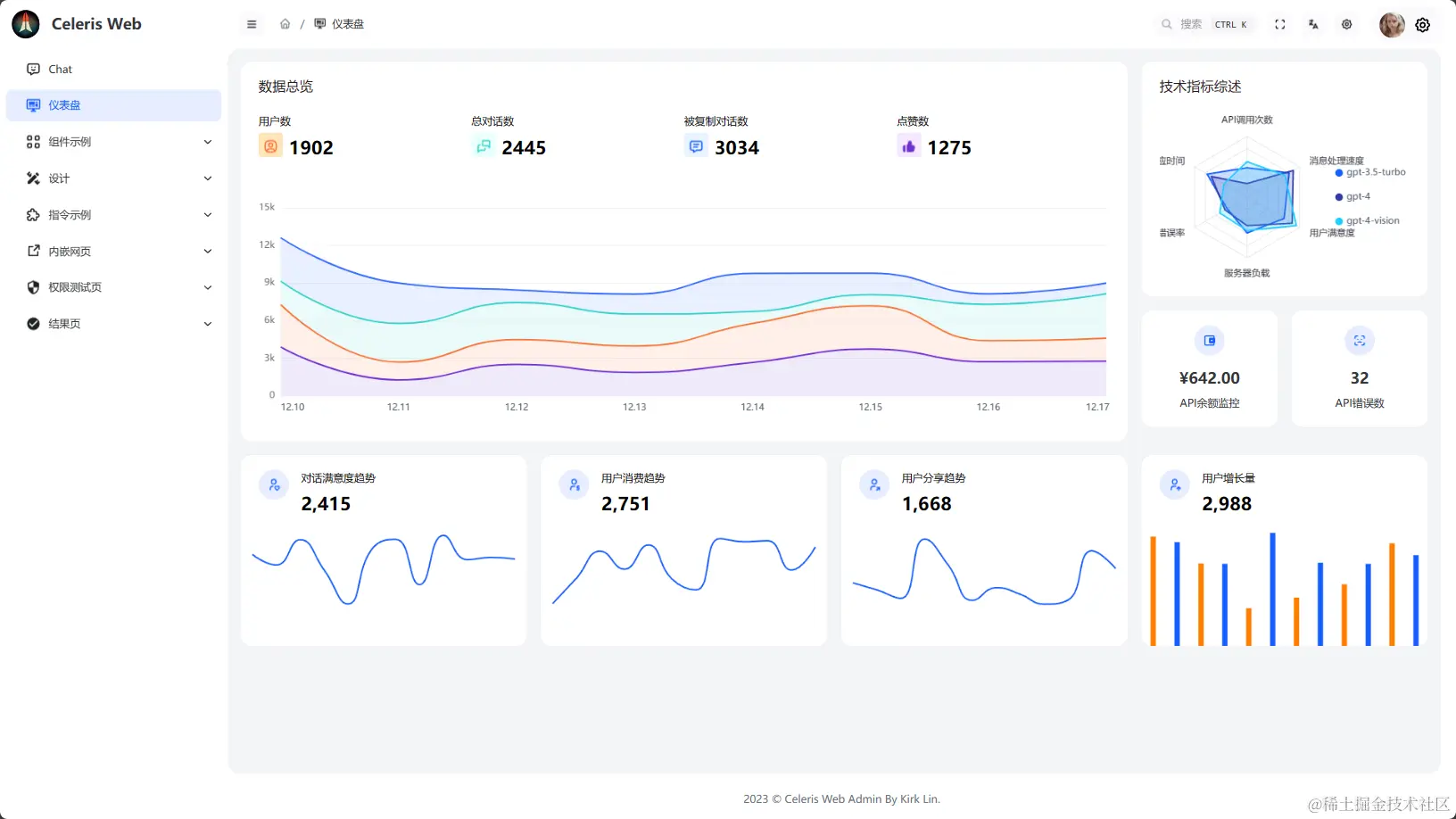Viewport: 1456px width, 819px height.
Task: Enter fullscreen mode via header icon
Action: [1280, 24]
